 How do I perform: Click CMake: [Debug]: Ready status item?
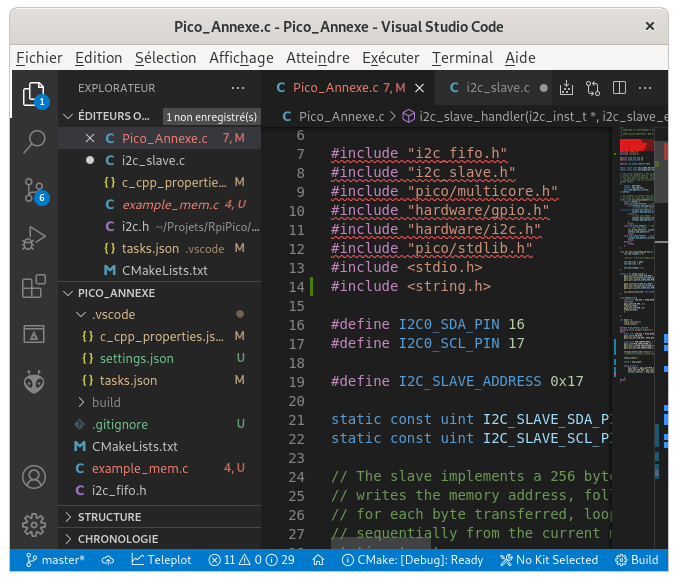pyautogui.click(x=412, y=560)
